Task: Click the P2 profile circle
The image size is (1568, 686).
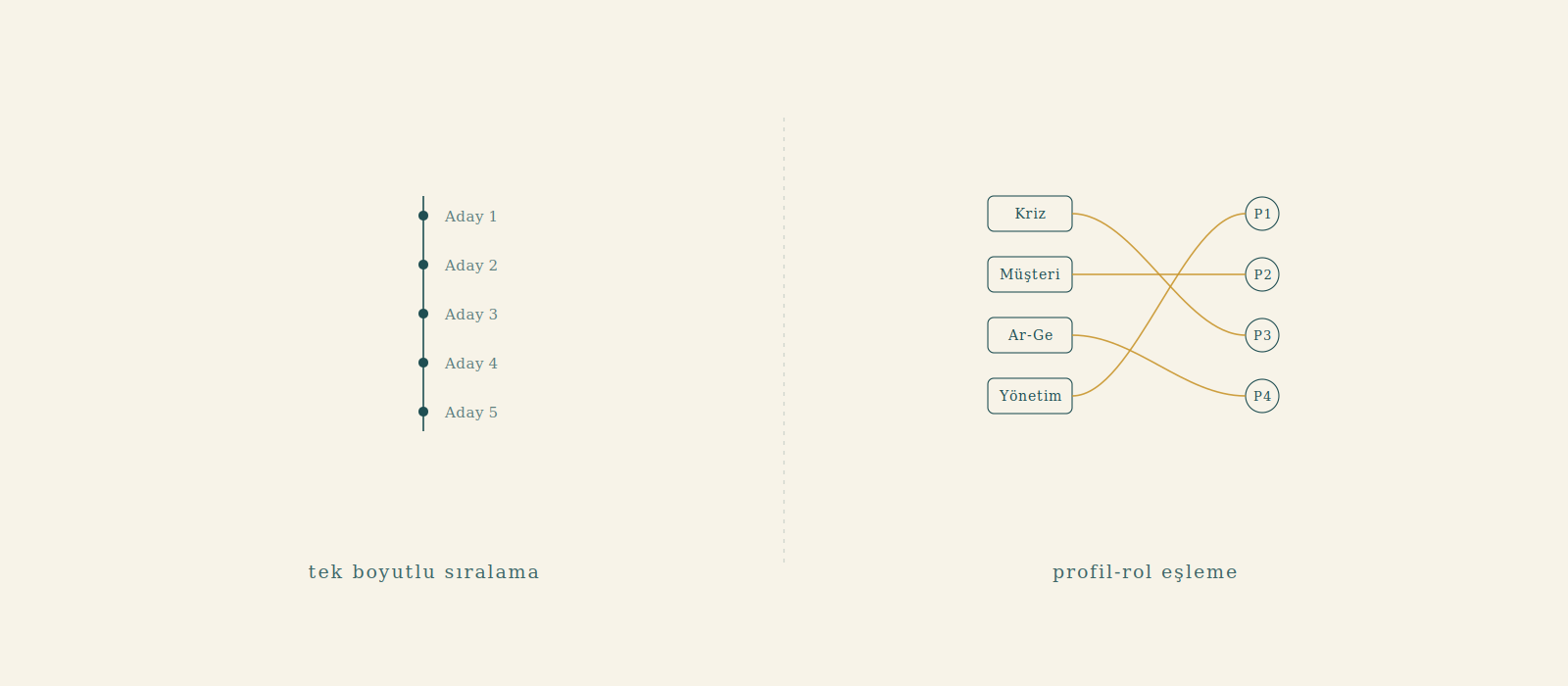Action: [1262, 274]
